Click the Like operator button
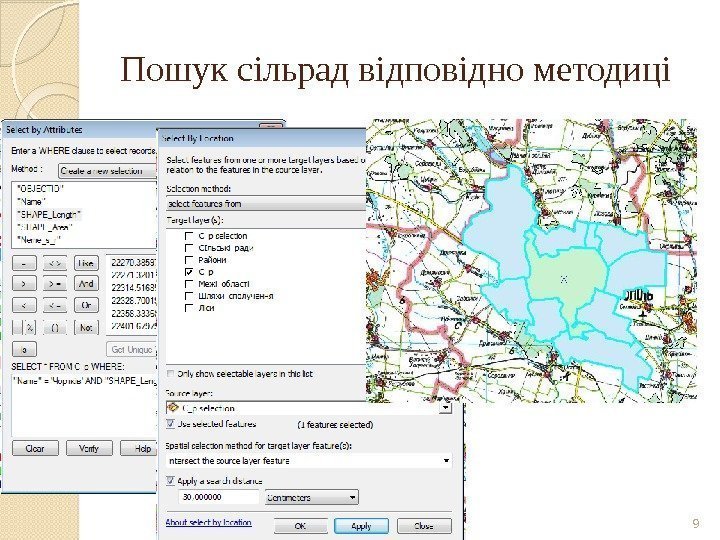The width and height of the screenshot is (720, 540). (86, 263)
